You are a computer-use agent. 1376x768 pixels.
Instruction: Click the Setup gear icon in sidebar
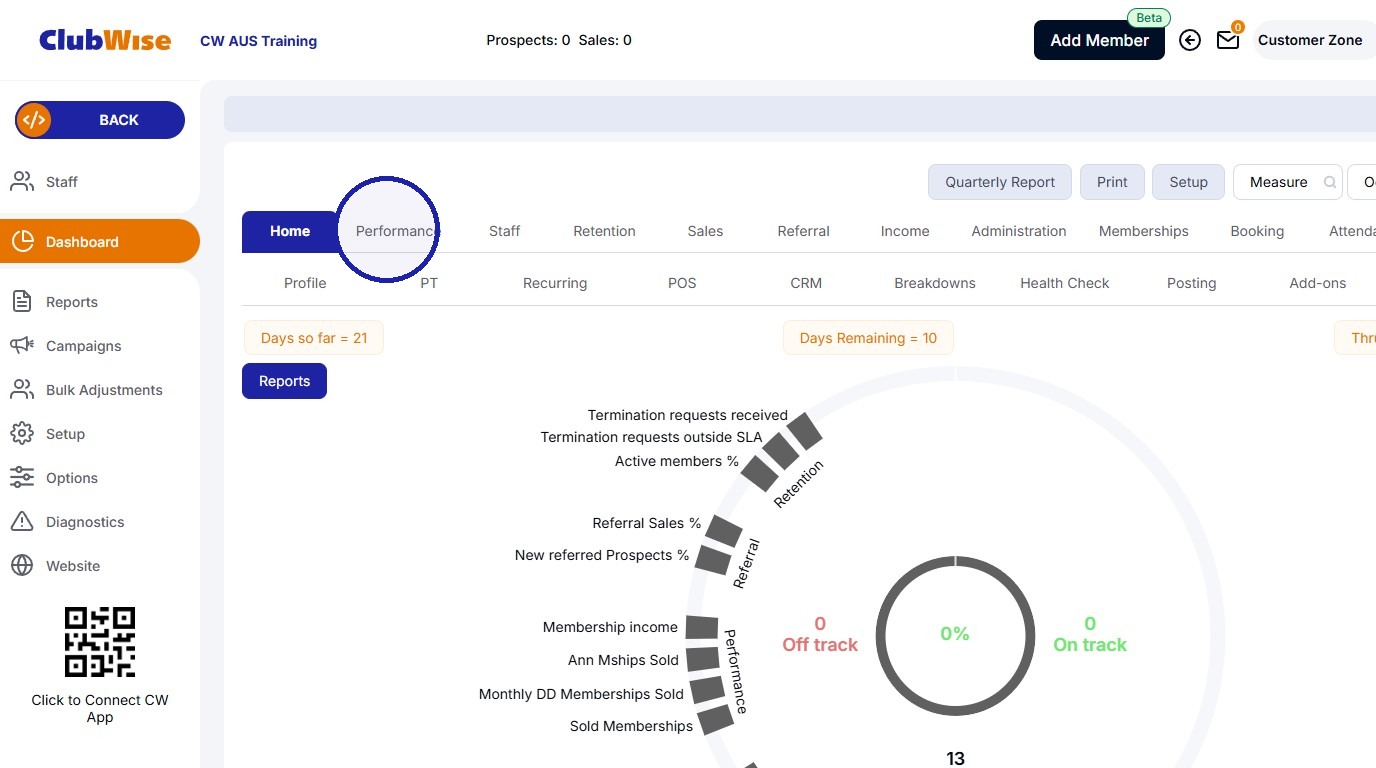(22, 433)
